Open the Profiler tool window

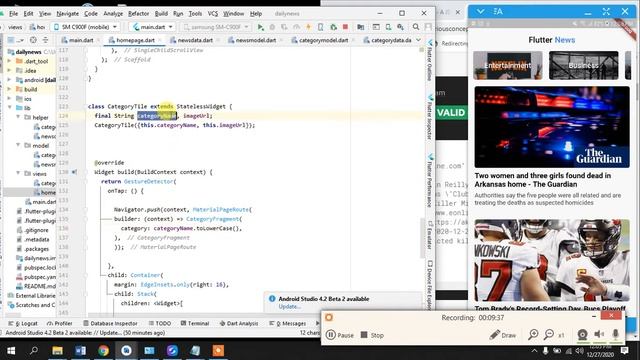pos(60,323)
